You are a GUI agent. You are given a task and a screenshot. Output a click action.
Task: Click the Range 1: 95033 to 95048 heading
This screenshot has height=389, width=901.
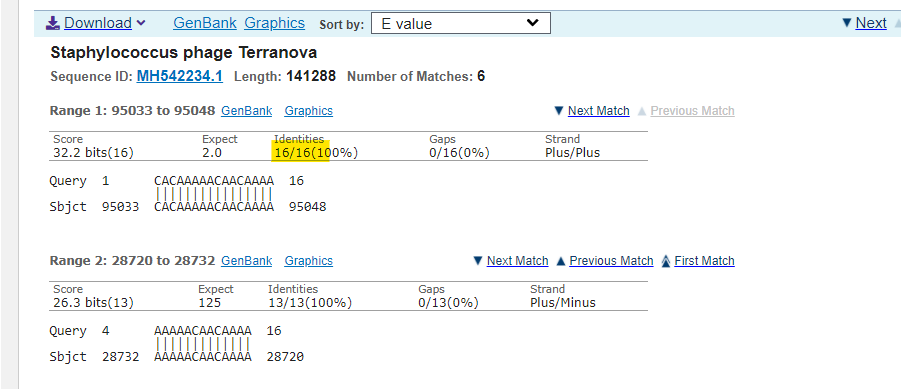pyautogui.click(x=133, y=111)
